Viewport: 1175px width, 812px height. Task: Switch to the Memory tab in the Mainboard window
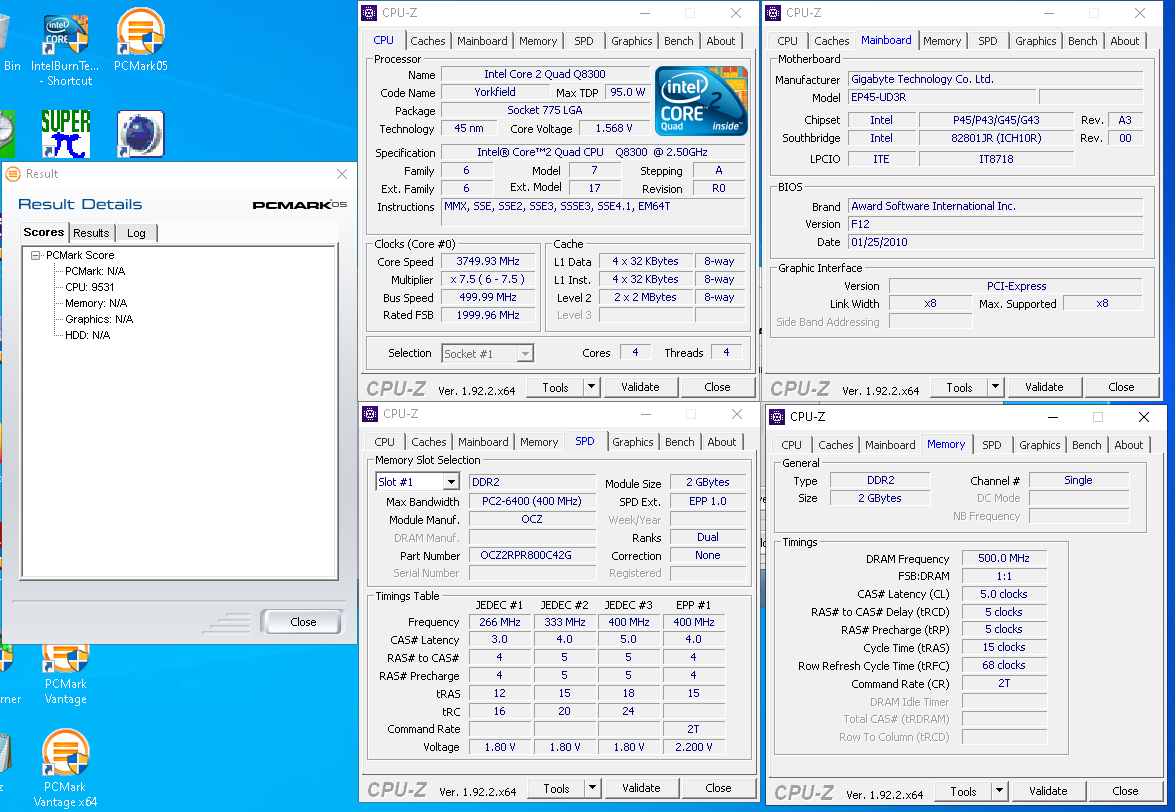coord(942,41)
